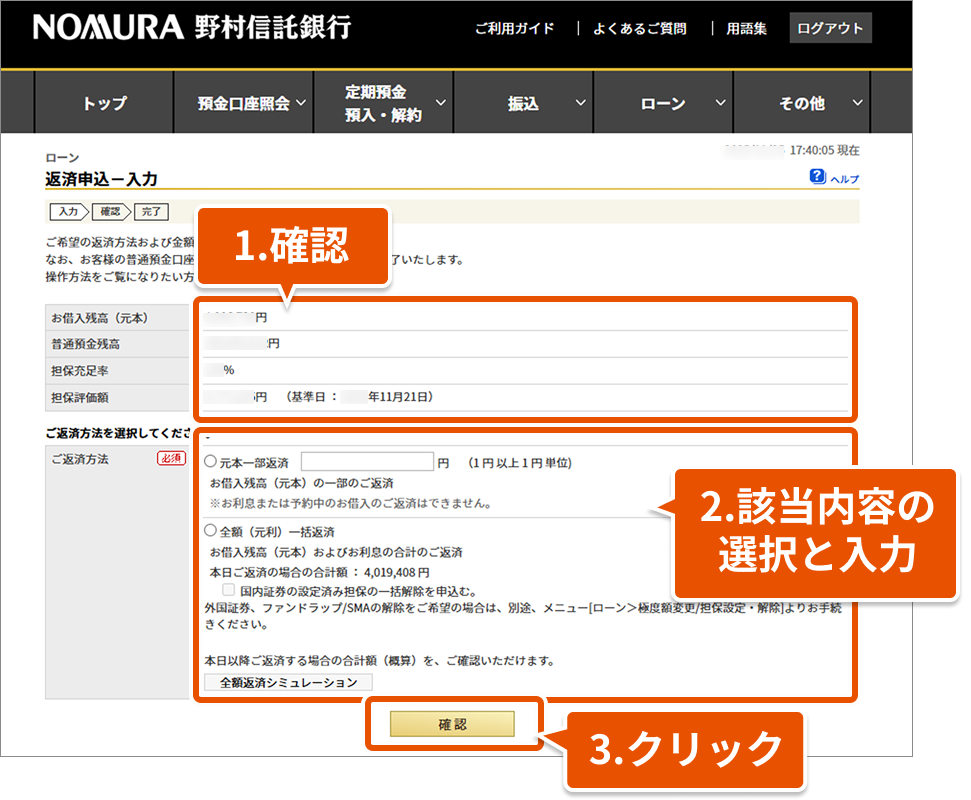Click the NOMURA 野村信託銀行 logo
Screen dimensions: 971x800
192,27
